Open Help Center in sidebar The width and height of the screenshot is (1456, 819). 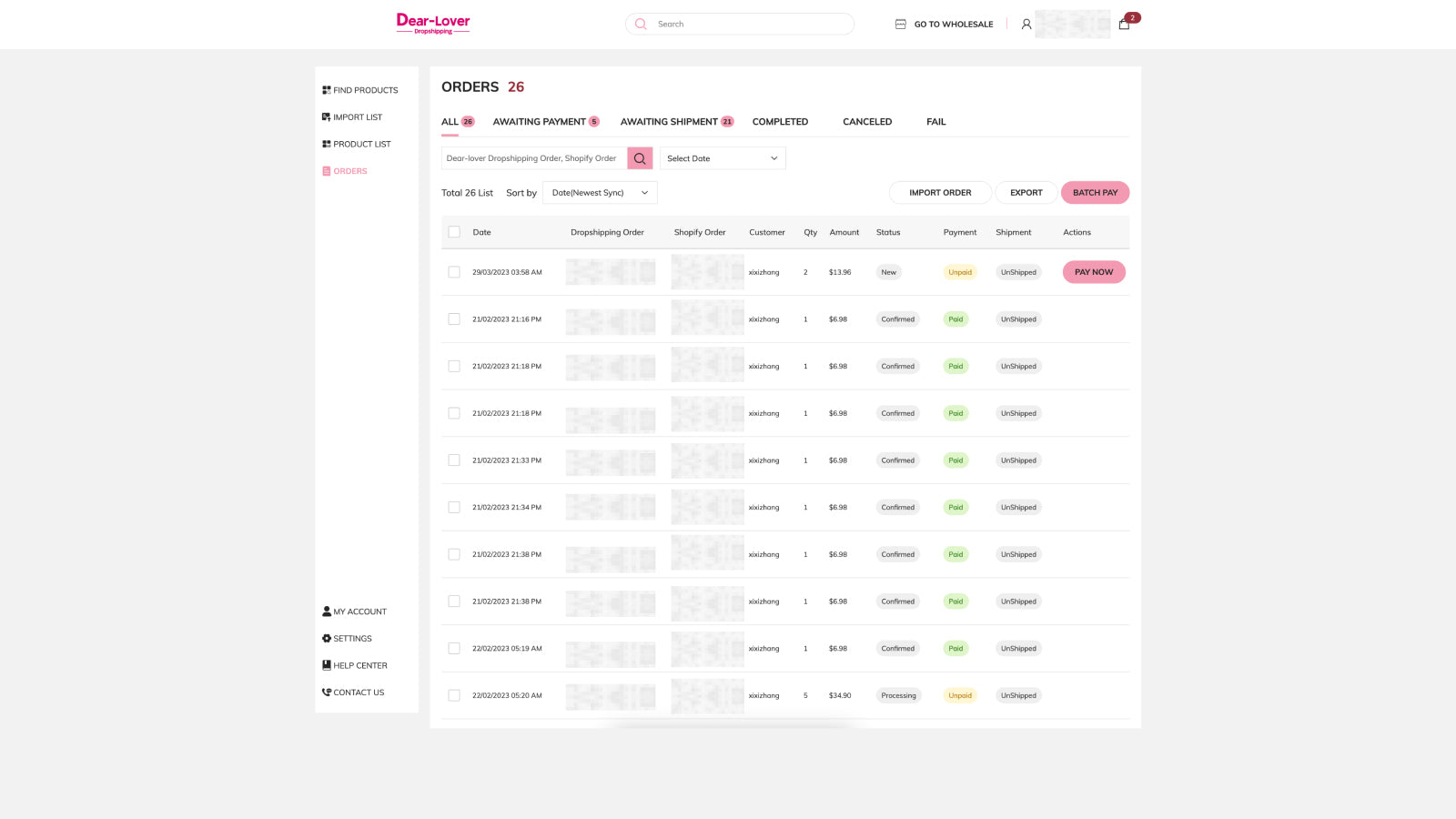[x=355, y=665]
